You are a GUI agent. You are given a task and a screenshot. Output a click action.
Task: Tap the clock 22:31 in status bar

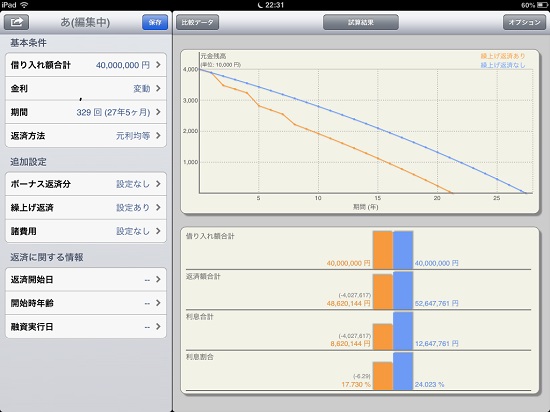[x=275, y=5]
